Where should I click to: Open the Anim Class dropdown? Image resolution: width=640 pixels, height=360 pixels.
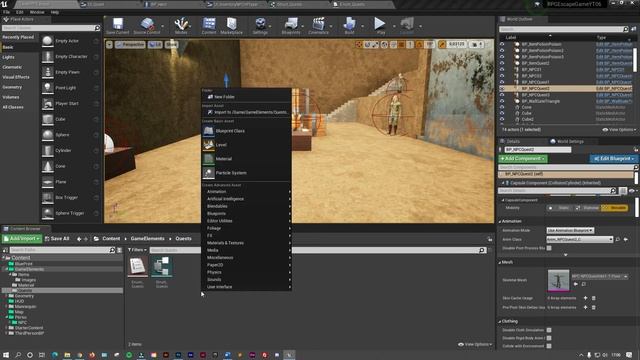click(x=580, y=240)
